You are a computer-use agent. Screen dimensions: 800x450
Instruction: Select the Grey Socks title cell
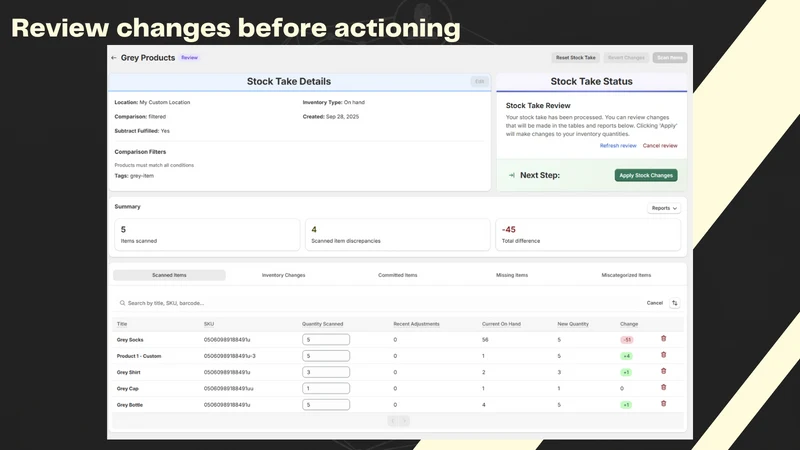pyautogui.click(x=130, y=340)
